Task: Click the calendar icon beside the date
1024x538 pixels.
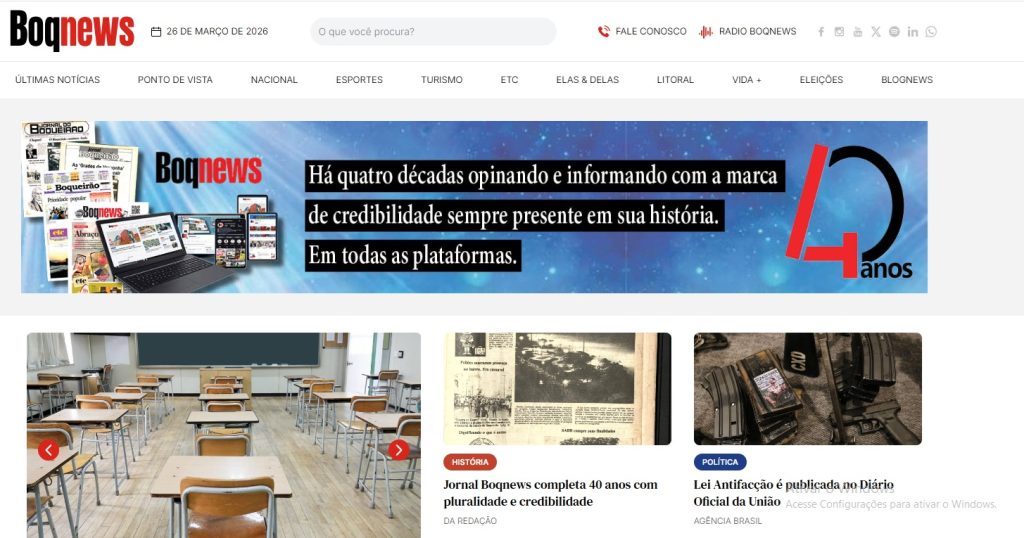Action: (x=156, y=31)
